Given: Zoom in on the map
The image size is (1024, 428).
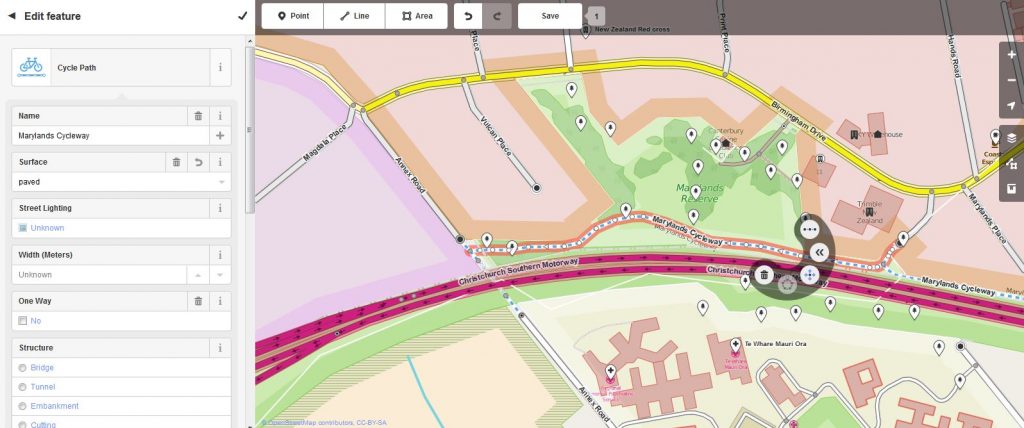Looking at the screenshot, I should pyautogui.click(x=1012, y=55).
